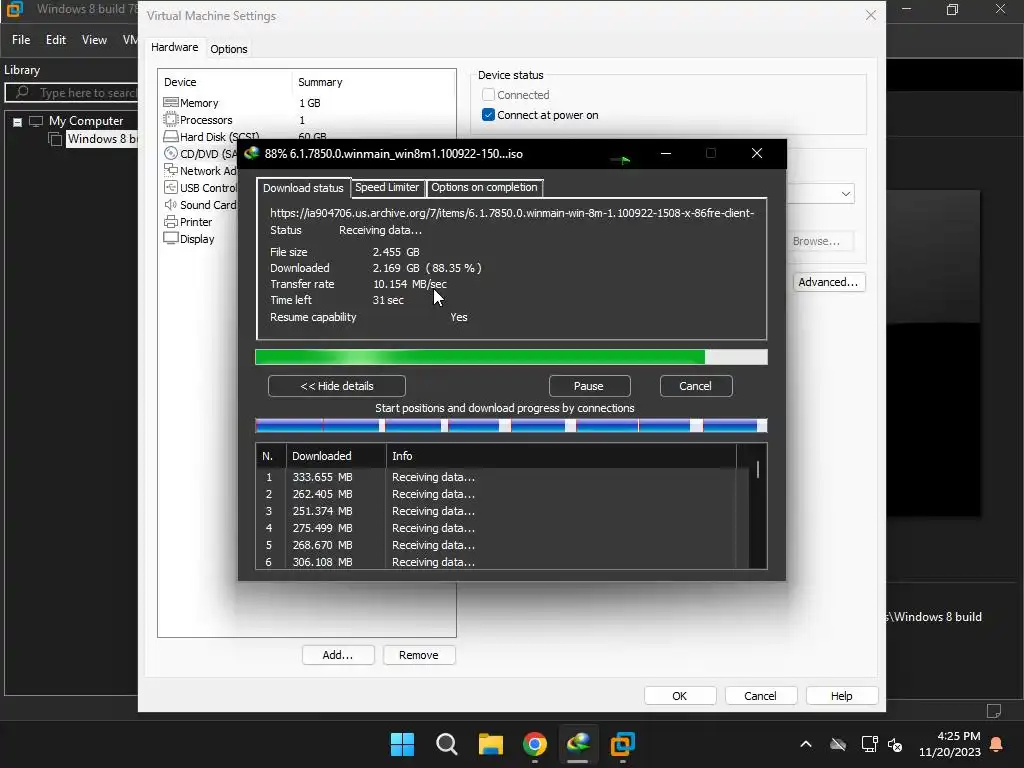This screenshot has height=768, width=1024.
Task: Switch to VMware Workstation in taskbar
Action: coord(622,744)
